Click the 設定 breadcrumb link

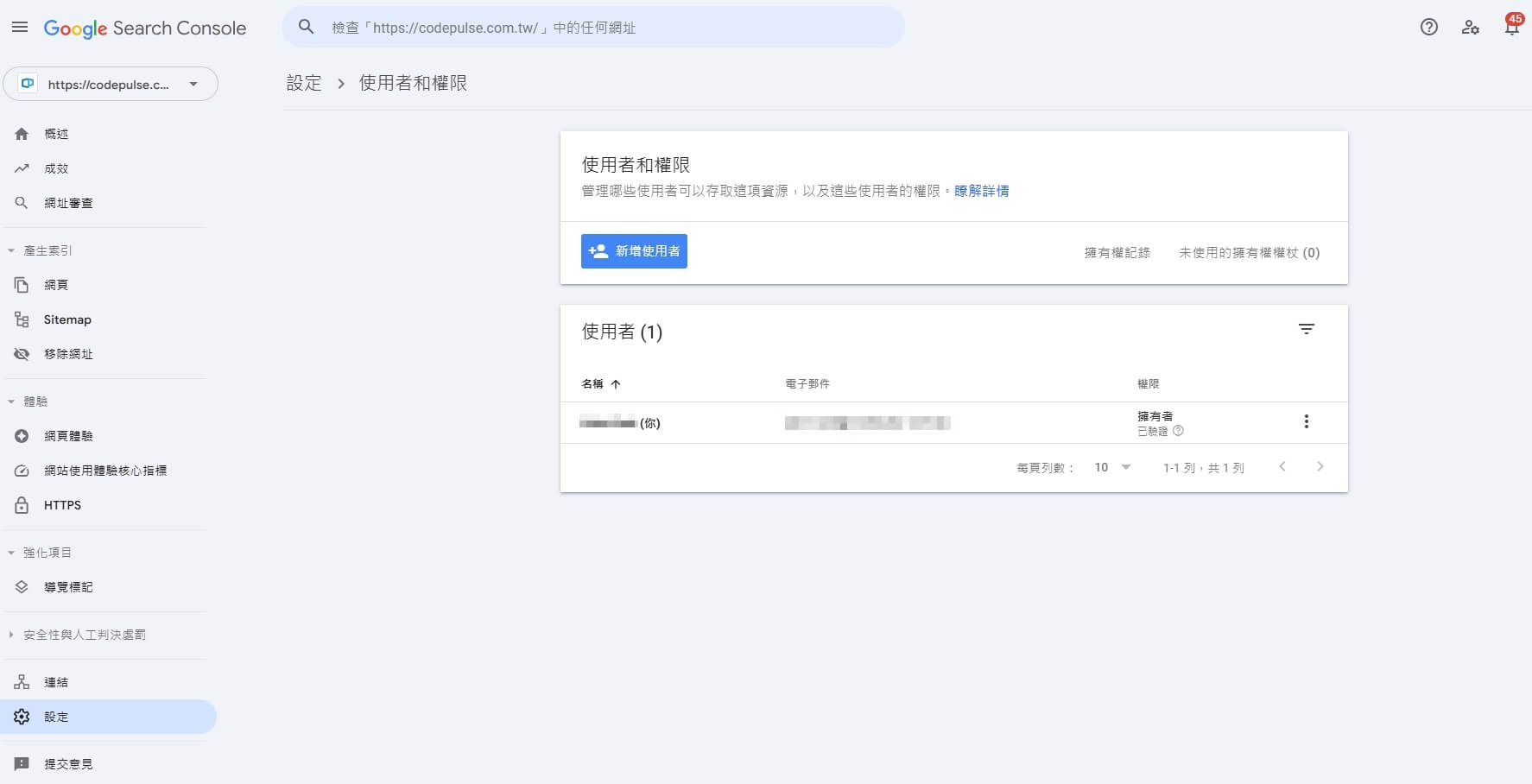tap(304, 83)
